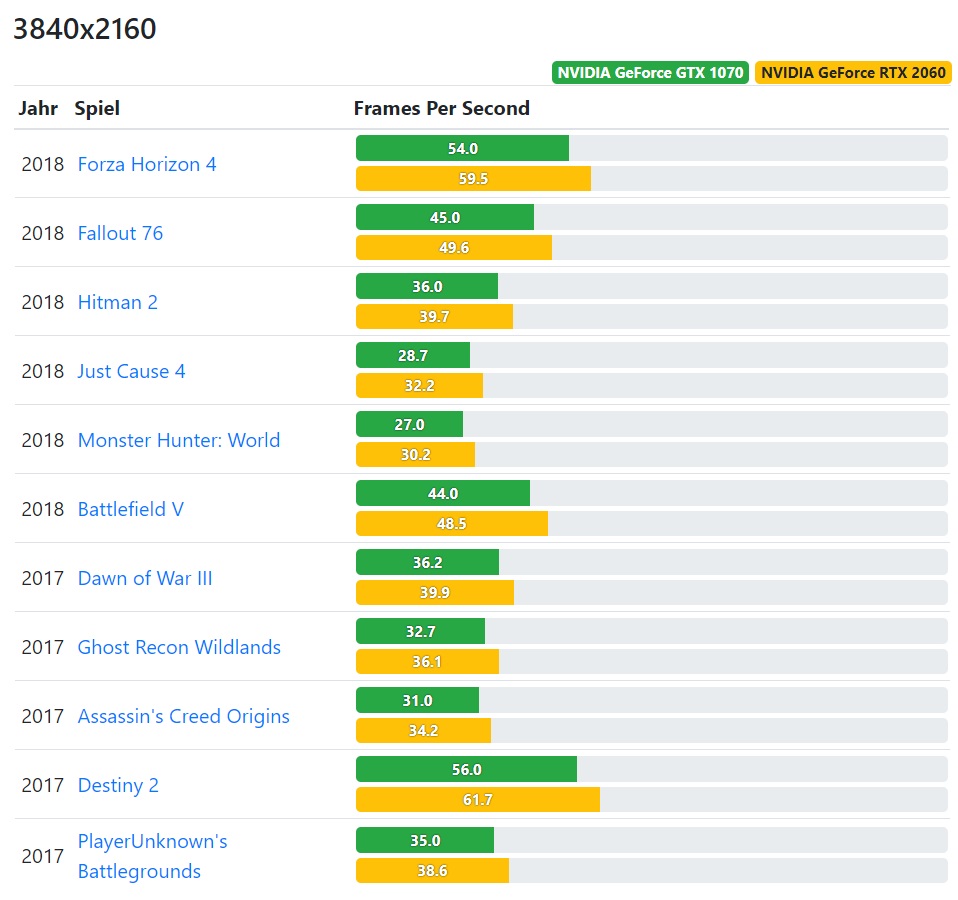The height and width of the screenshot is (900, 958).
Task: Open the Just Cause 4 link
Action: click(x=131, y=371)
